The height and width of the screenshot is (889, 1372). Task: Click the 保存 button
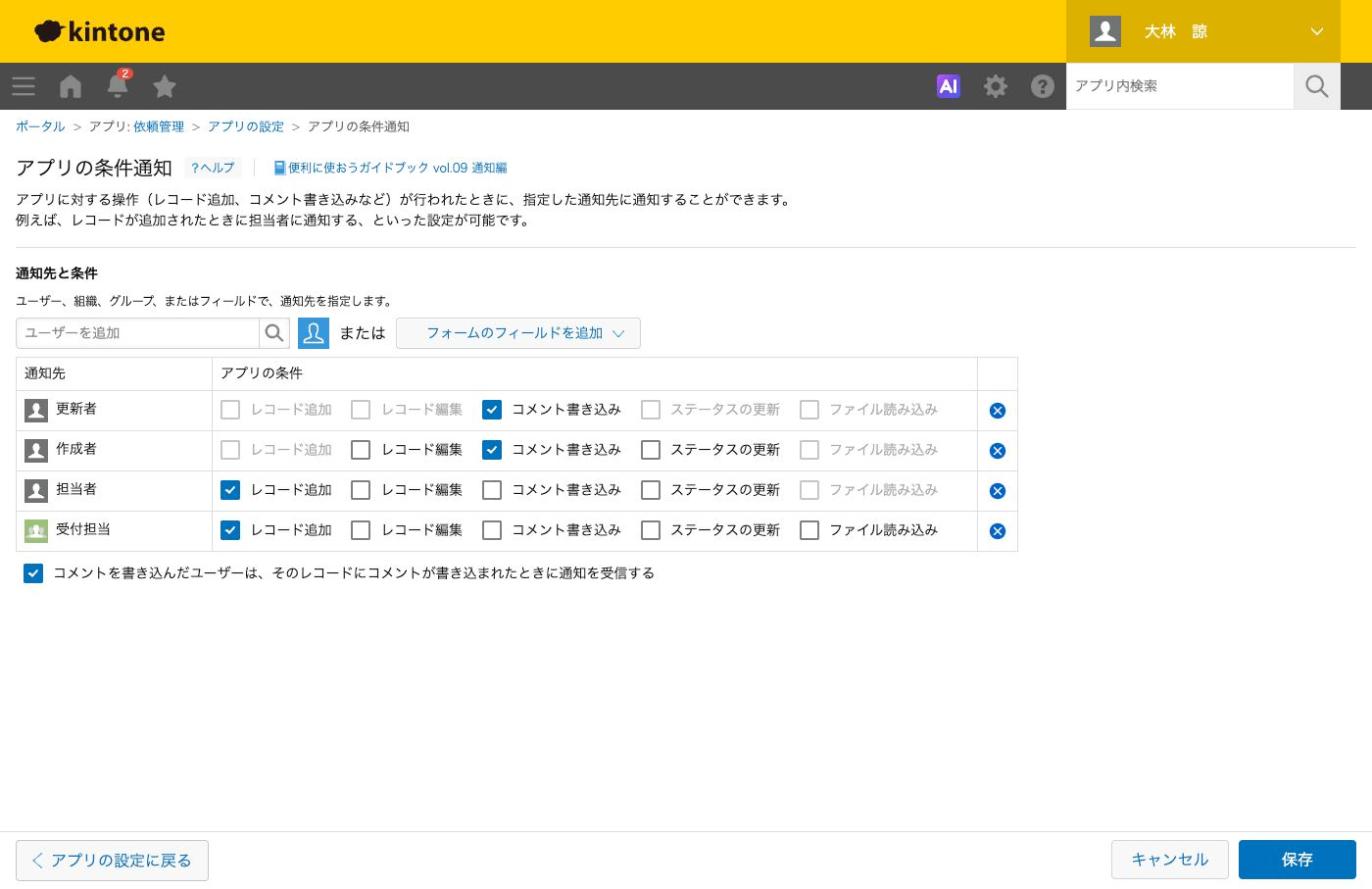click(x=1297, y=859)
